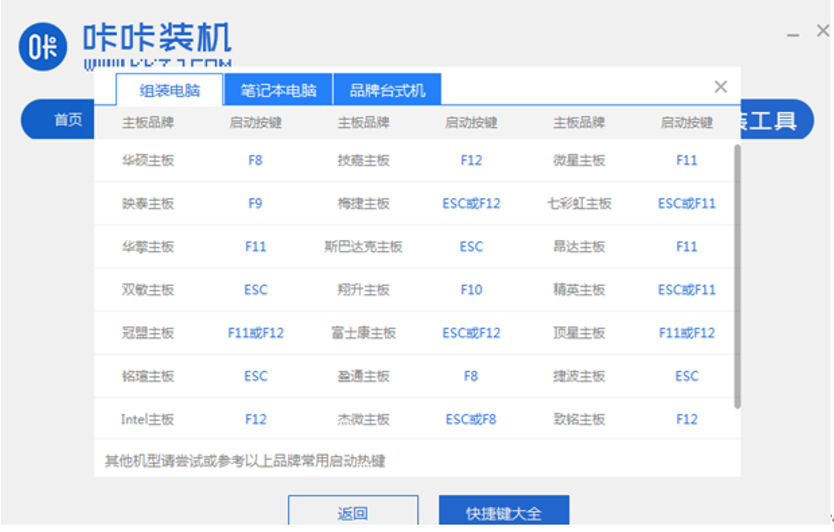Viewport: 834px width, 532px height.
Task: Open the 品牌台式机 tab
Action: coord(387,90)
